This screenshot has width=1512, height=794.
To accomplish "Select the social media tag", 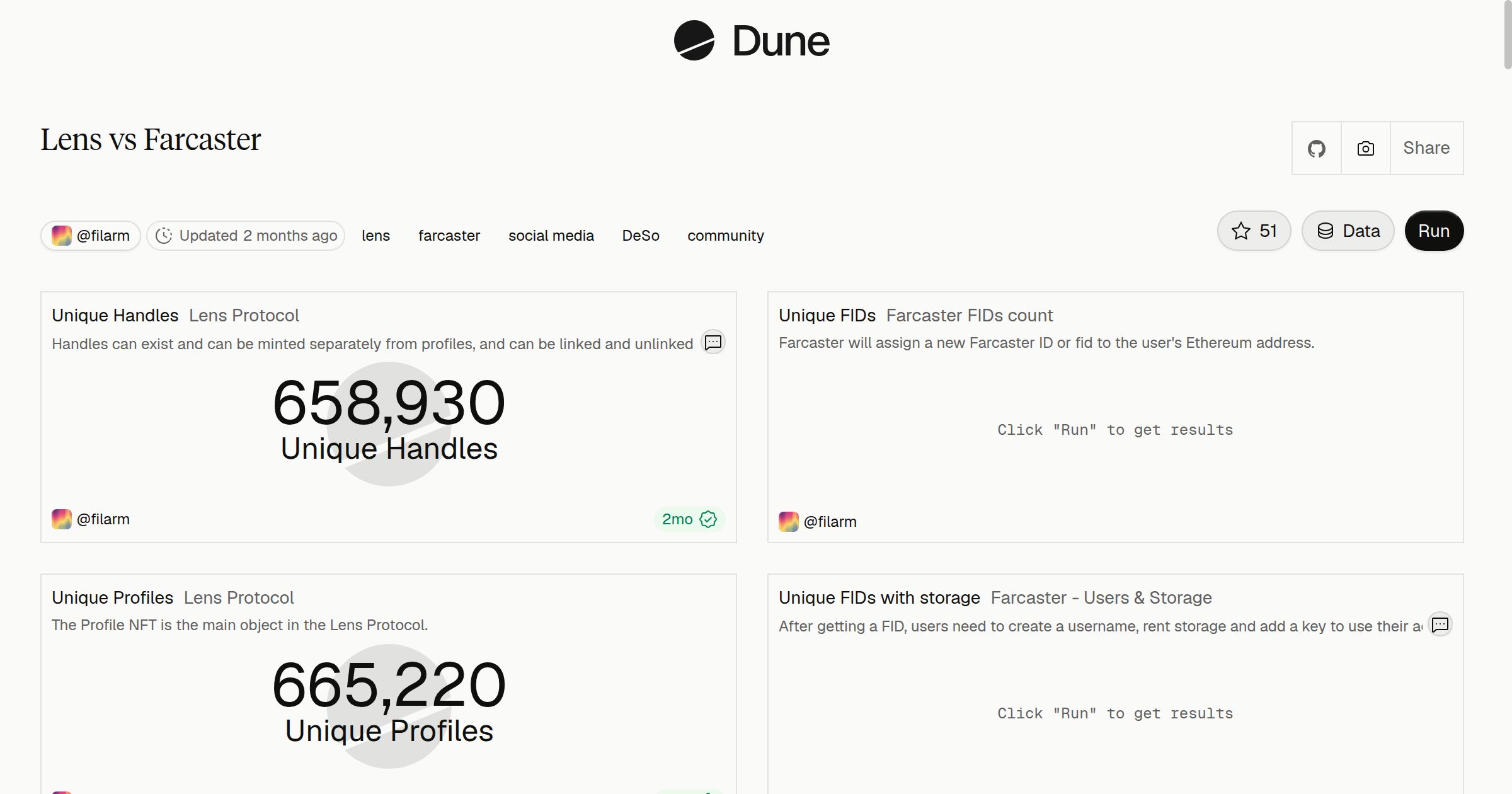I will coord(551,236).
